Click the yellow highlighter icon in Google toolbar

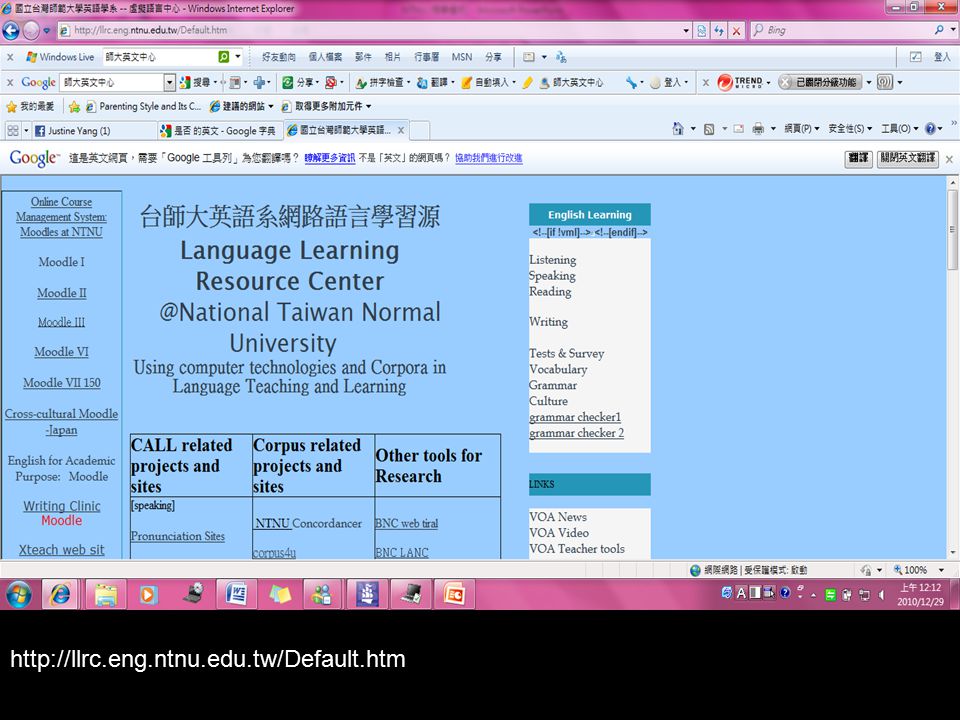[x=527, y=82]
